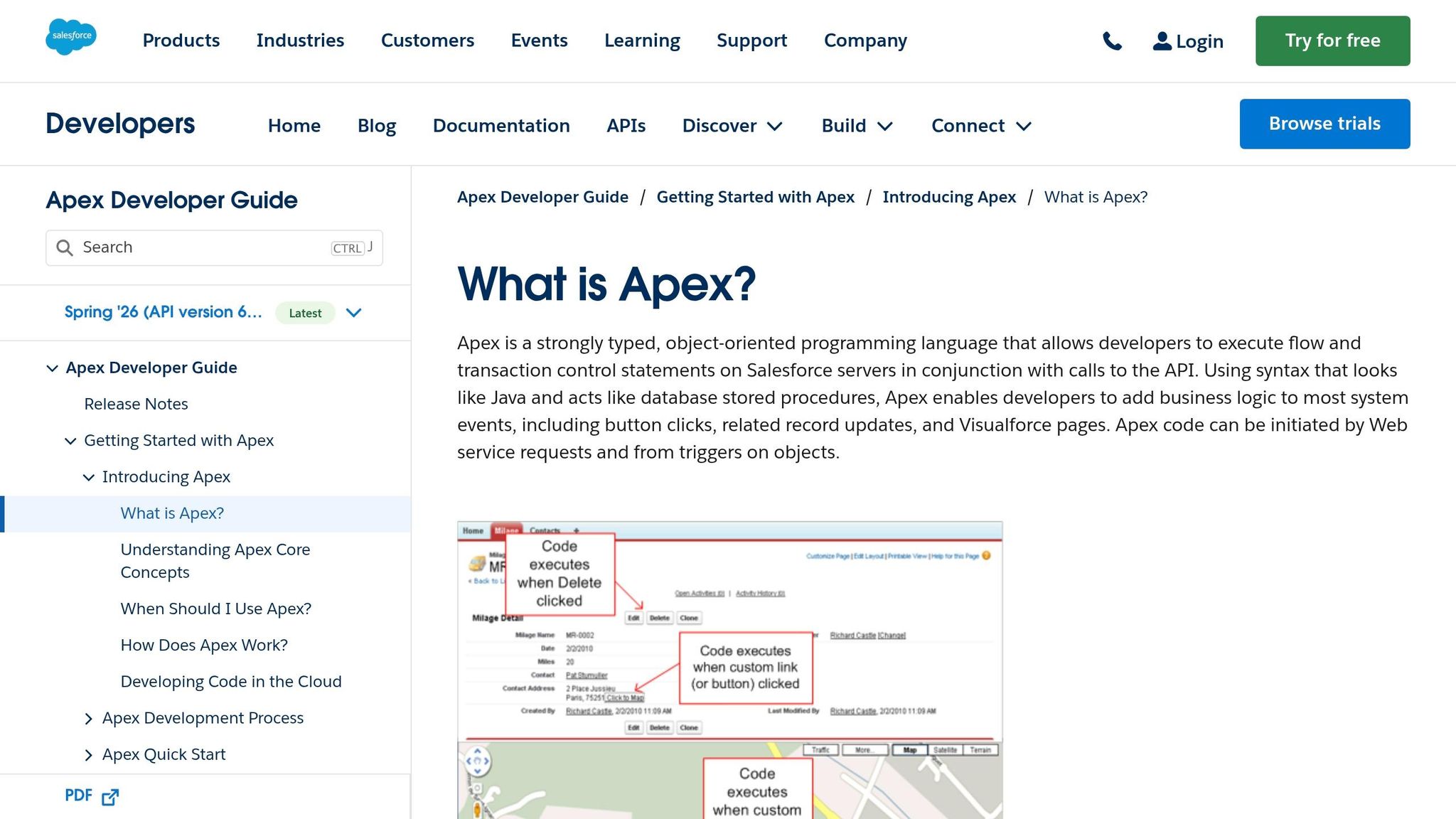
Task: Select the phone contact icon
Action: tap(1112, 41)
